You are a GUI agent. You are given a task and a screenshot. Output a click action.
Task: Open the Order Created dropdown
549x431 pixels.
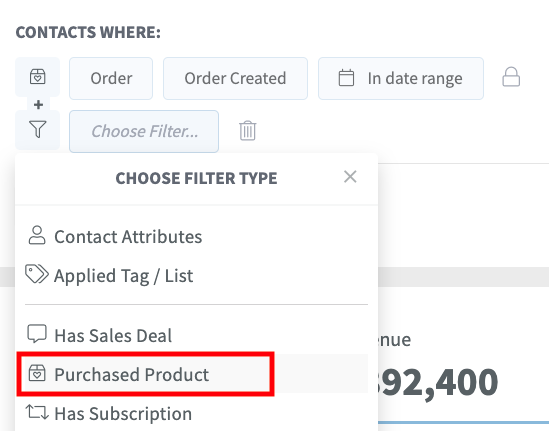(235, 78)
